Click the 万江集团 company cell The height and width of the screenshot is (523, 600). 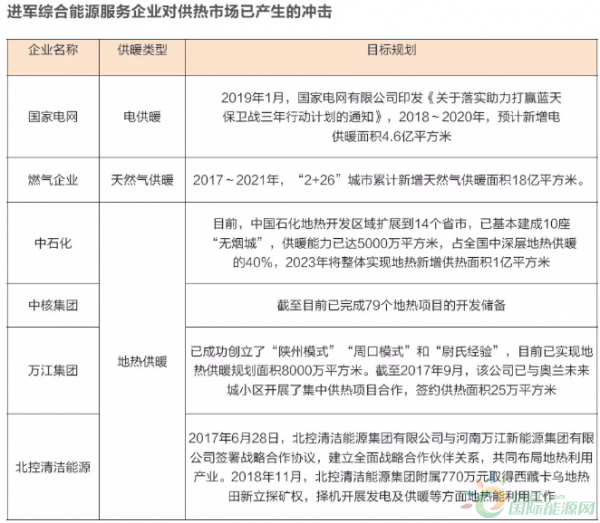[x=53, y=370]
